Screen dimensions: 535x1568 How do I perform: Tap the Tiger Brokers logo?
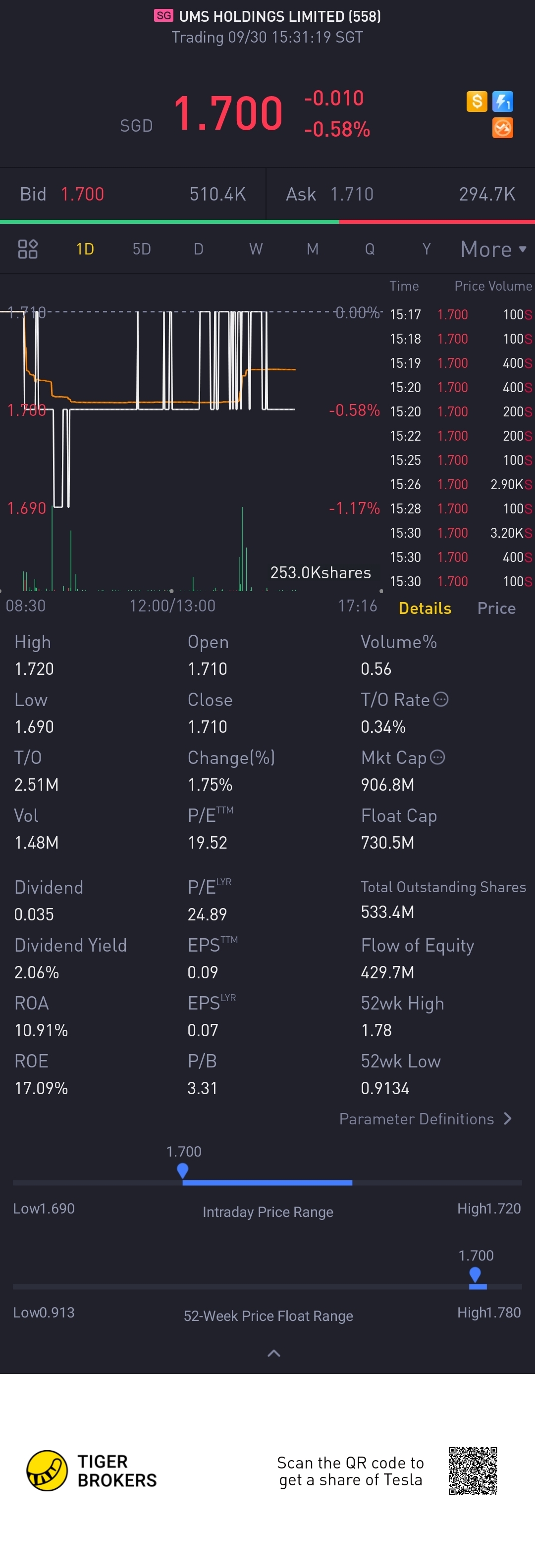(x=47, y=1470)
